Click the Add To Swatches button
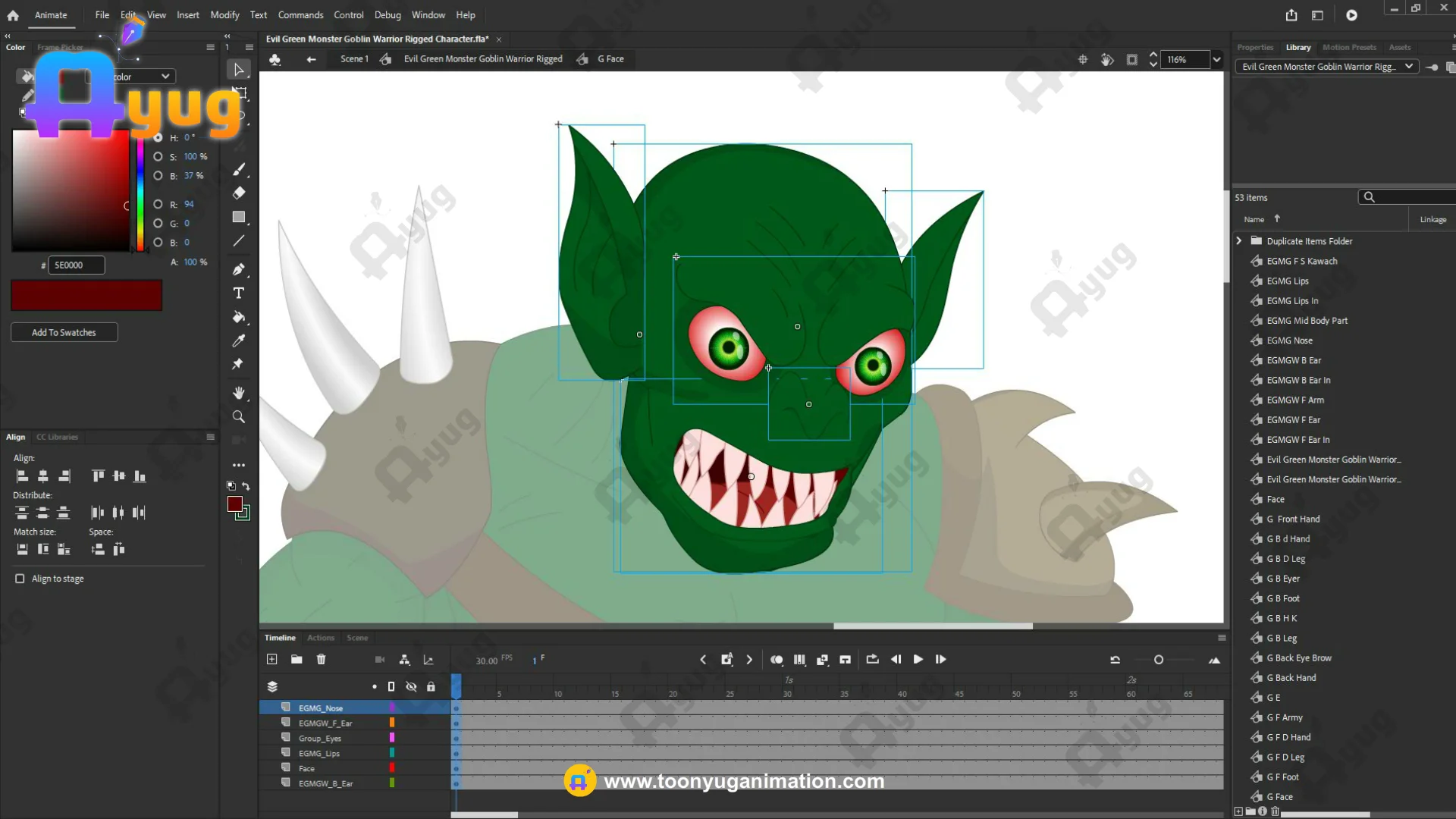Screen dimensions: 1456x819 pos(64,333)
